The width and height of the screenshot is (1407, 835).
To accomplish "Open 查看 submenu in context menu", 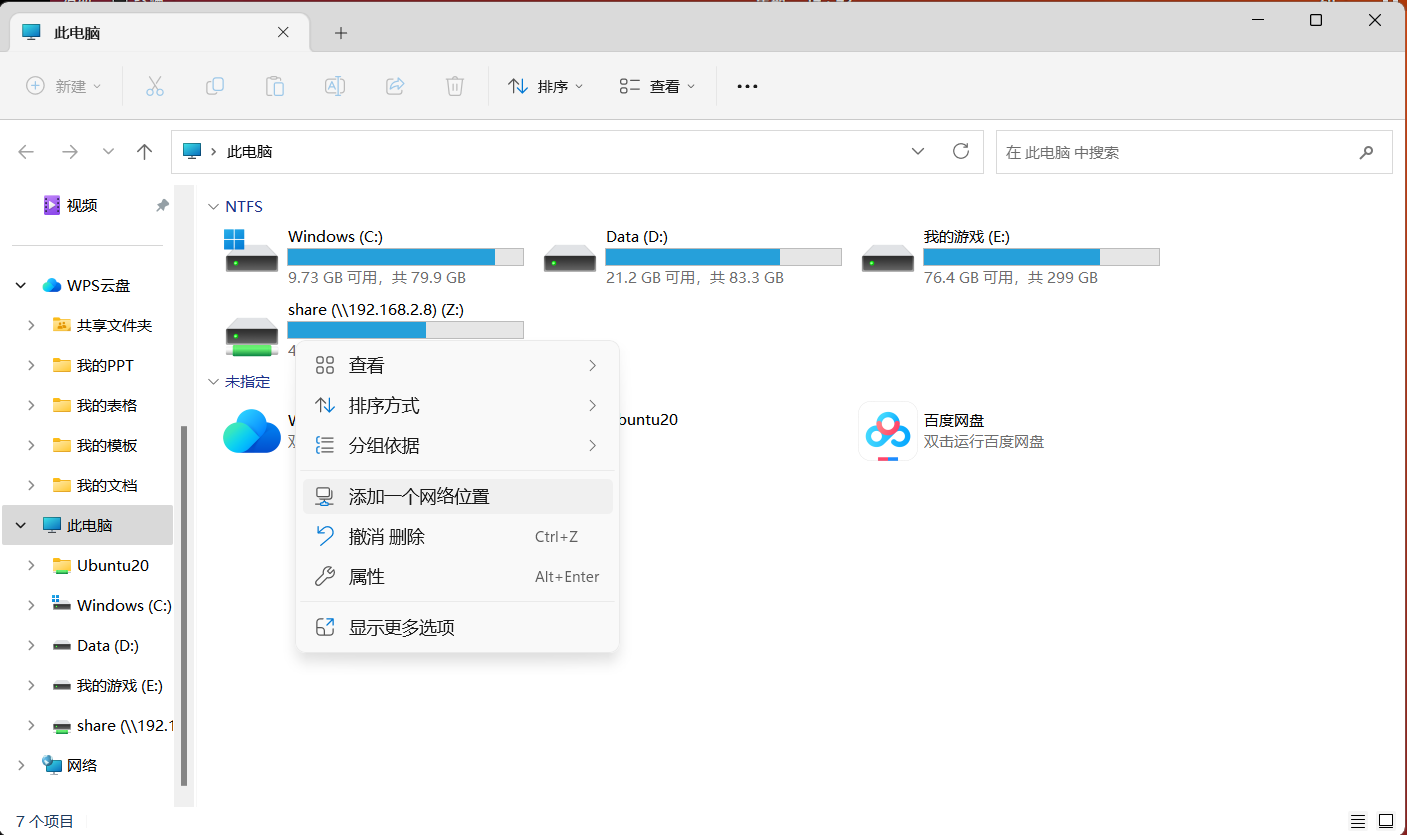I will point(457,366).
